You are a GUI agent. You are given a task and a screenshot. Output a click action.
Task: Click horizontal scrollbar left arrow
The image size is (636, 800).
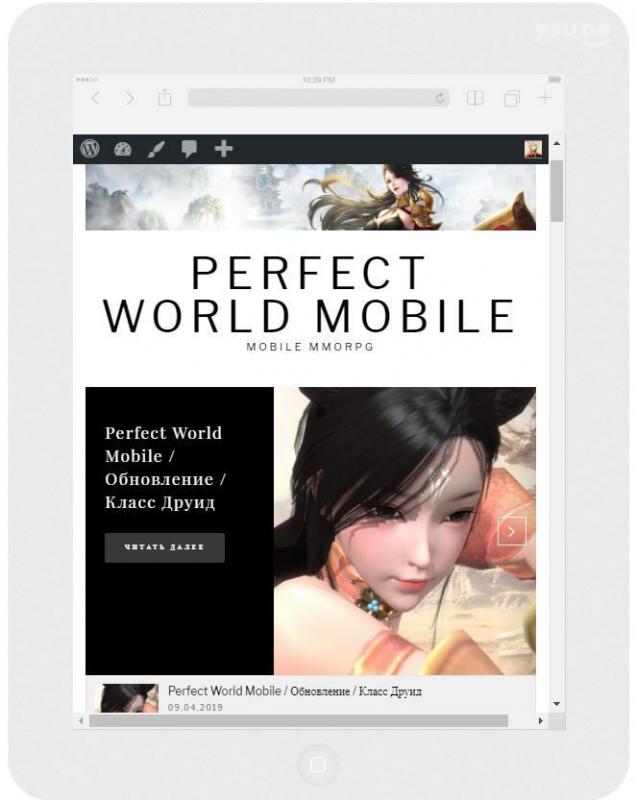[81, 720]
